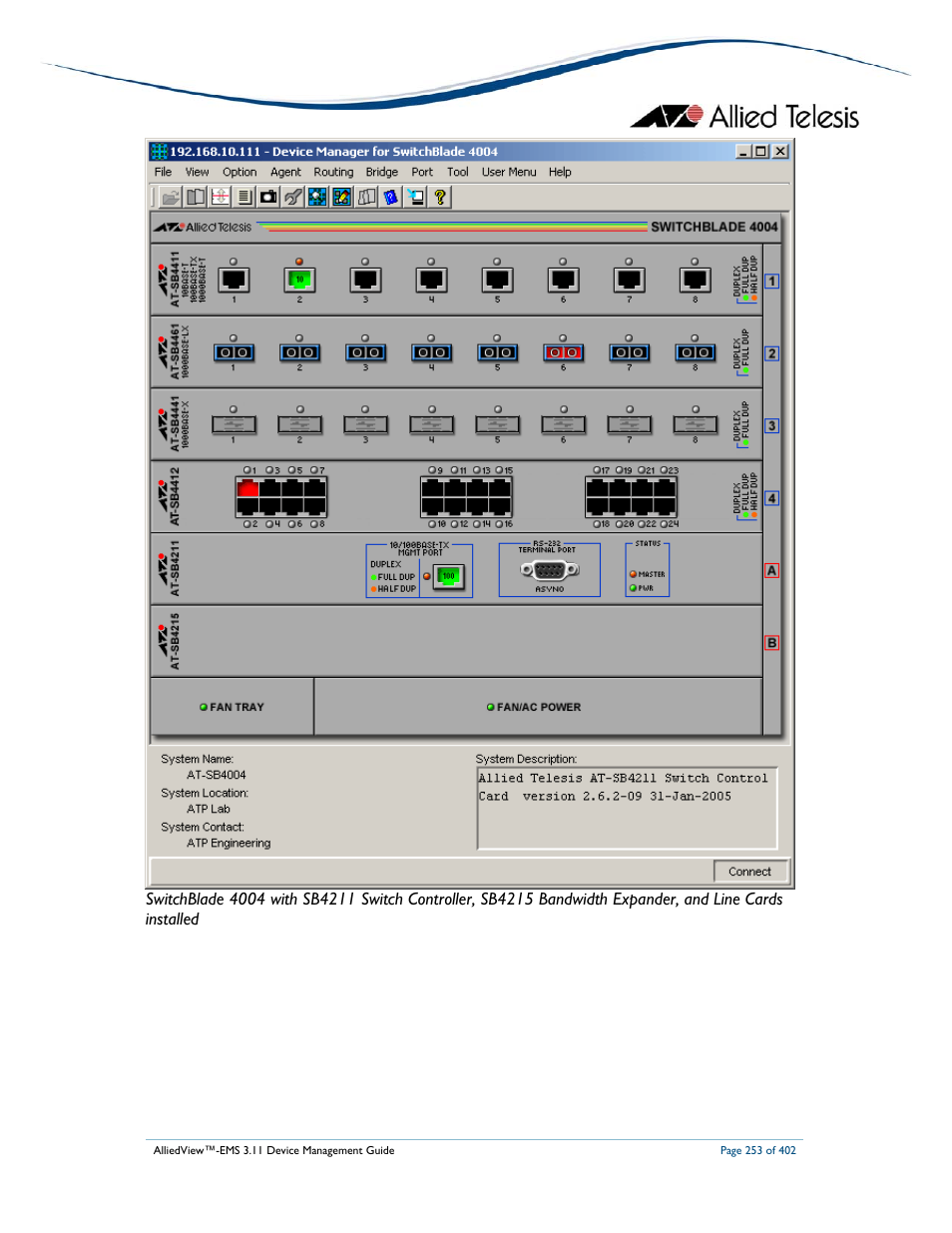
Task: Open the View menu
Action: pos(197,172)
